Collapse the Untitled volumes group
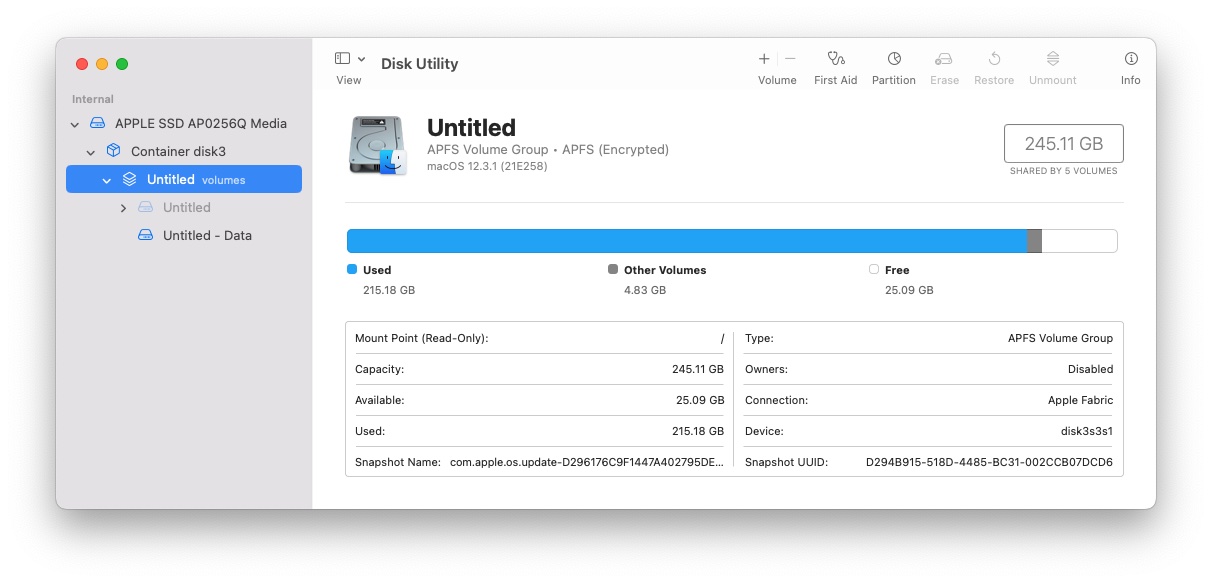 (x=107, y=180)
